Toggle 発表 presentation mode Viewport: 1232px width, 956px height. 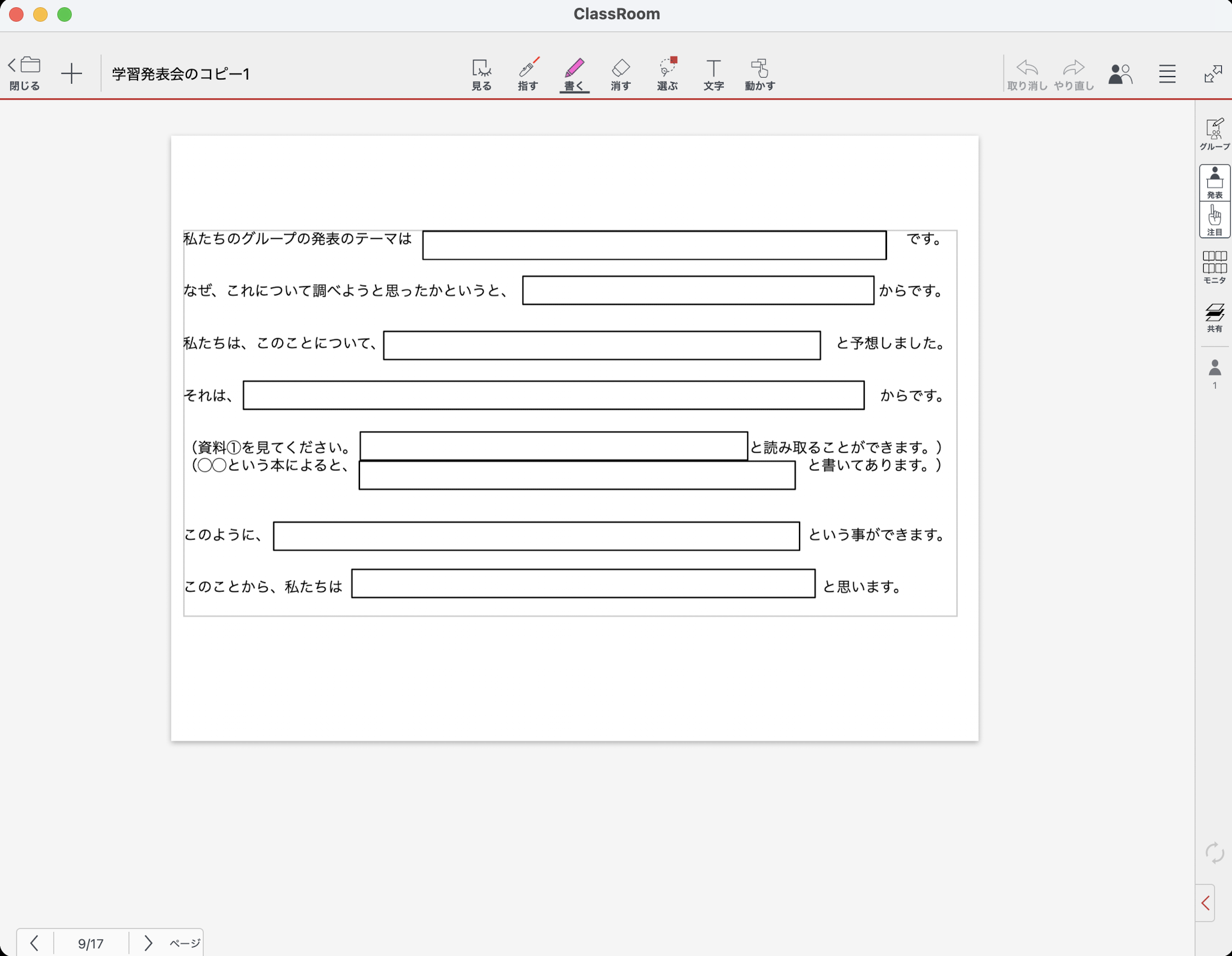pos(1214,183)
